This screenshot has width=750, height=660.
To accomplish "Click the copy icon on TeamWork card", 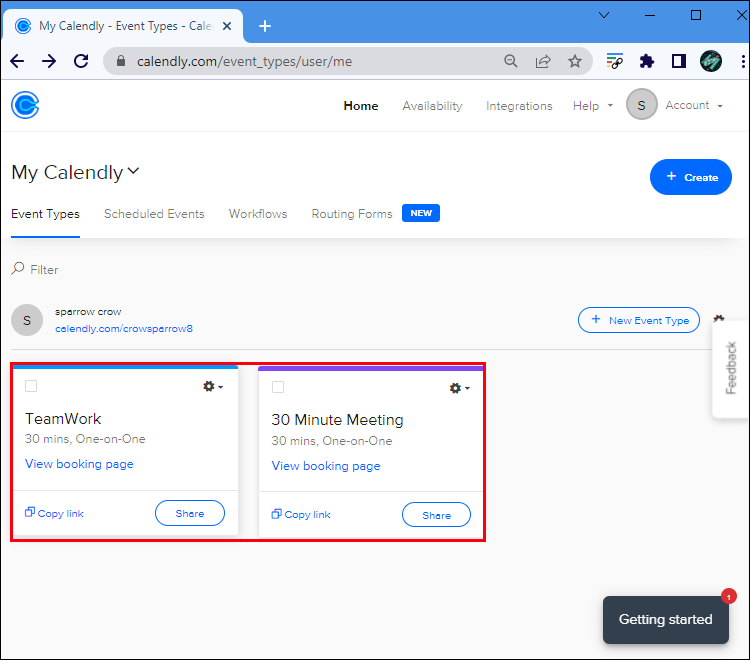I will click(x=30, y=512).
